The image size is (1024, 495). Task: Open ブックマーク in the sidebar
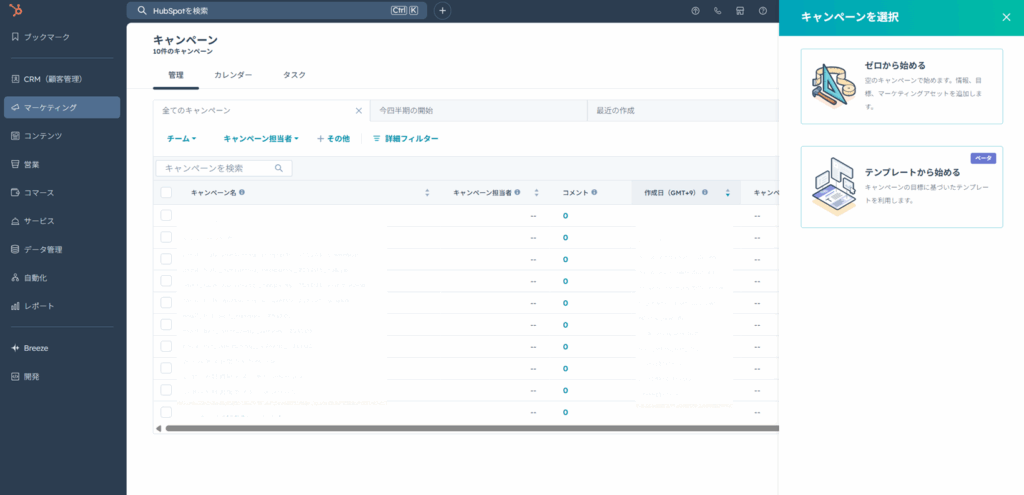tap(47, 36)
